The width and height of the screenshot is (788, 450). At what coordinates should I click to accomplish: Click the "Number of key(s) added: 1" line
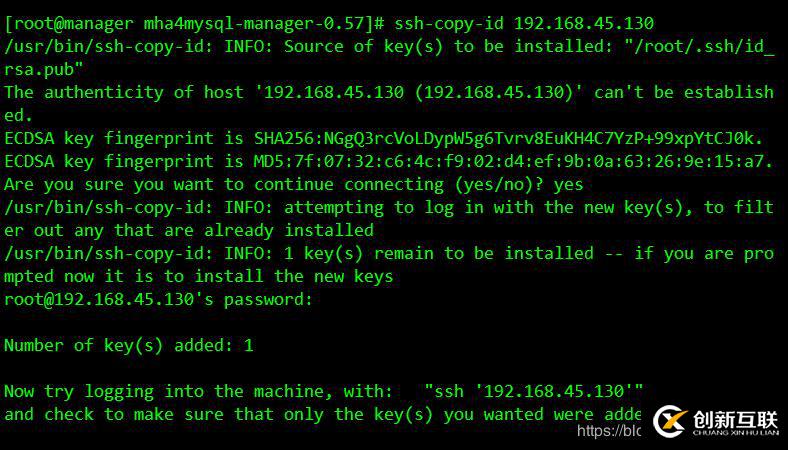129,345
